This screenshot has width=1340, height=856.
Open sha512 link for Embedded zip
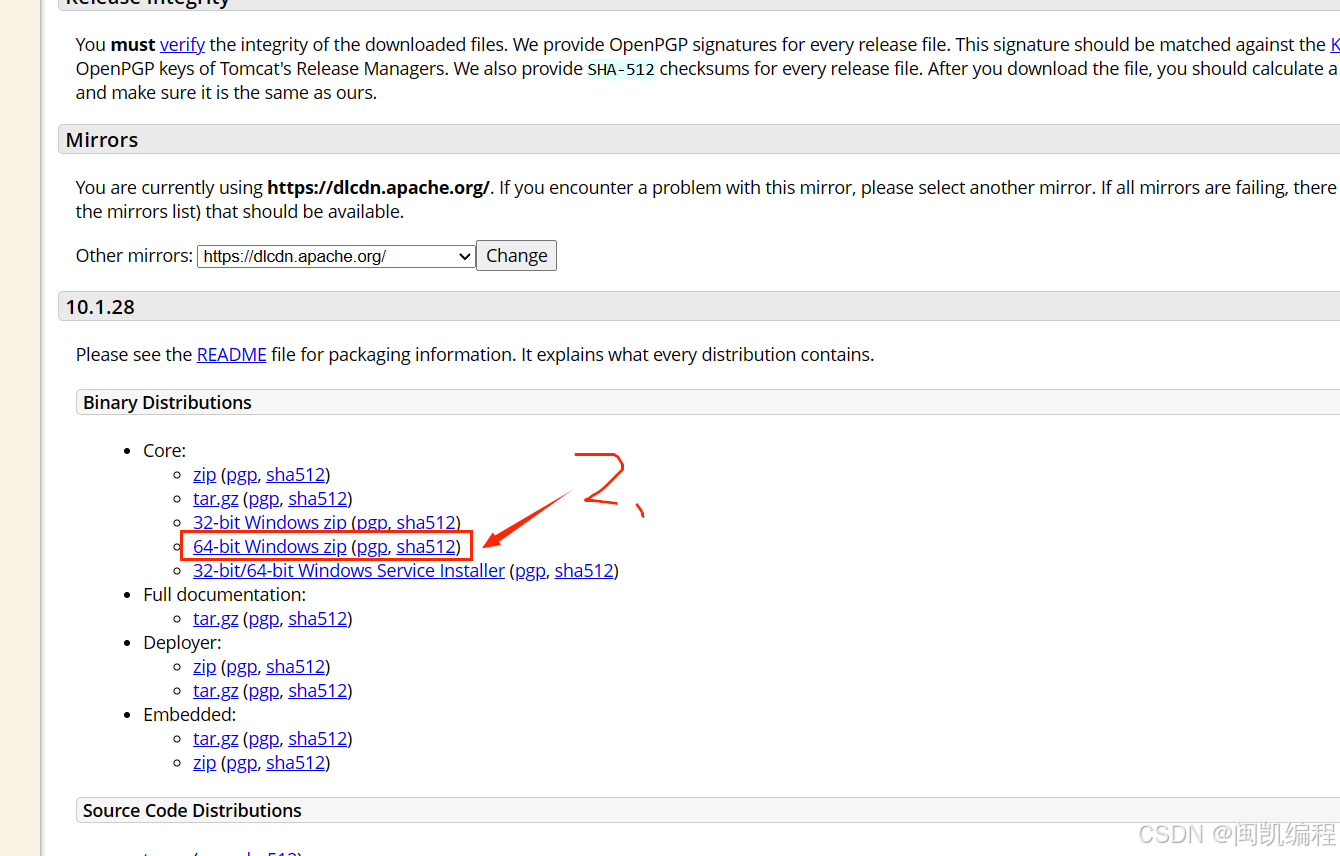pos(295,762)
